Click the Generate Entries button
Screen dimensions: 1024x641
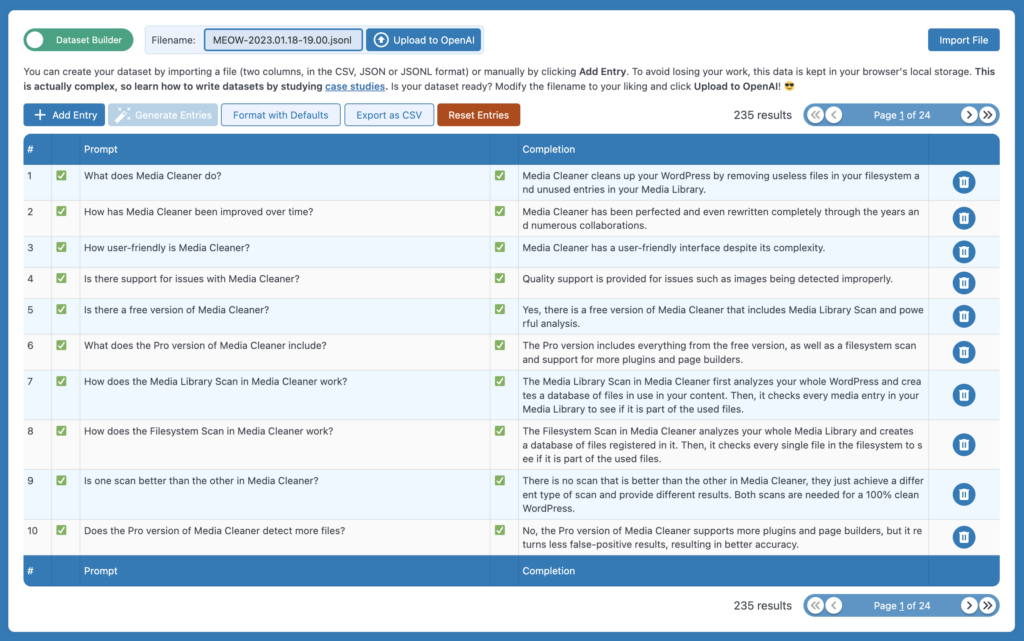(x=163, y=115)
